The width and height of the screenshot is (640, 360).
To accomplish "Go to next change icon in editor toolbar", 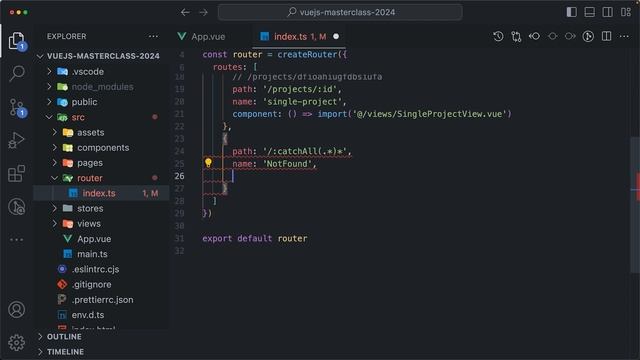I will [x=570, y=36].
